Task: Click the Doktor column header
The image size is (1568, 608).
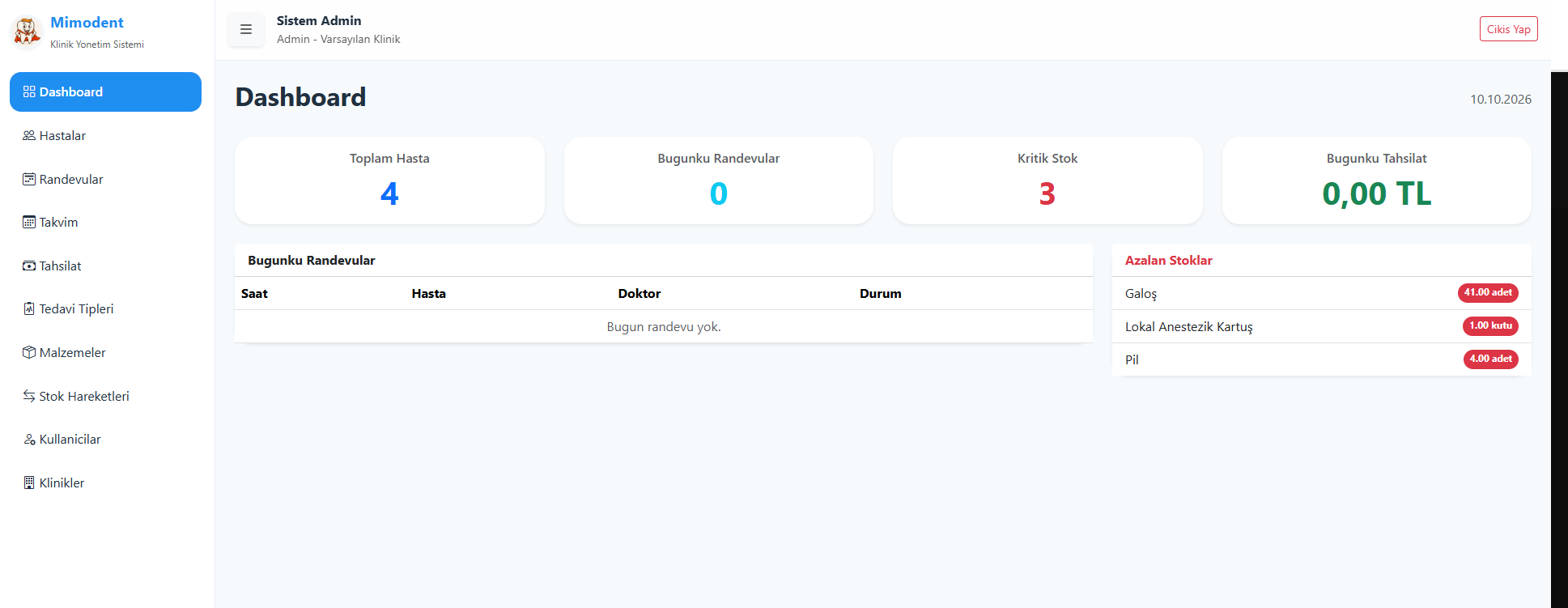Action: (640, 294)
